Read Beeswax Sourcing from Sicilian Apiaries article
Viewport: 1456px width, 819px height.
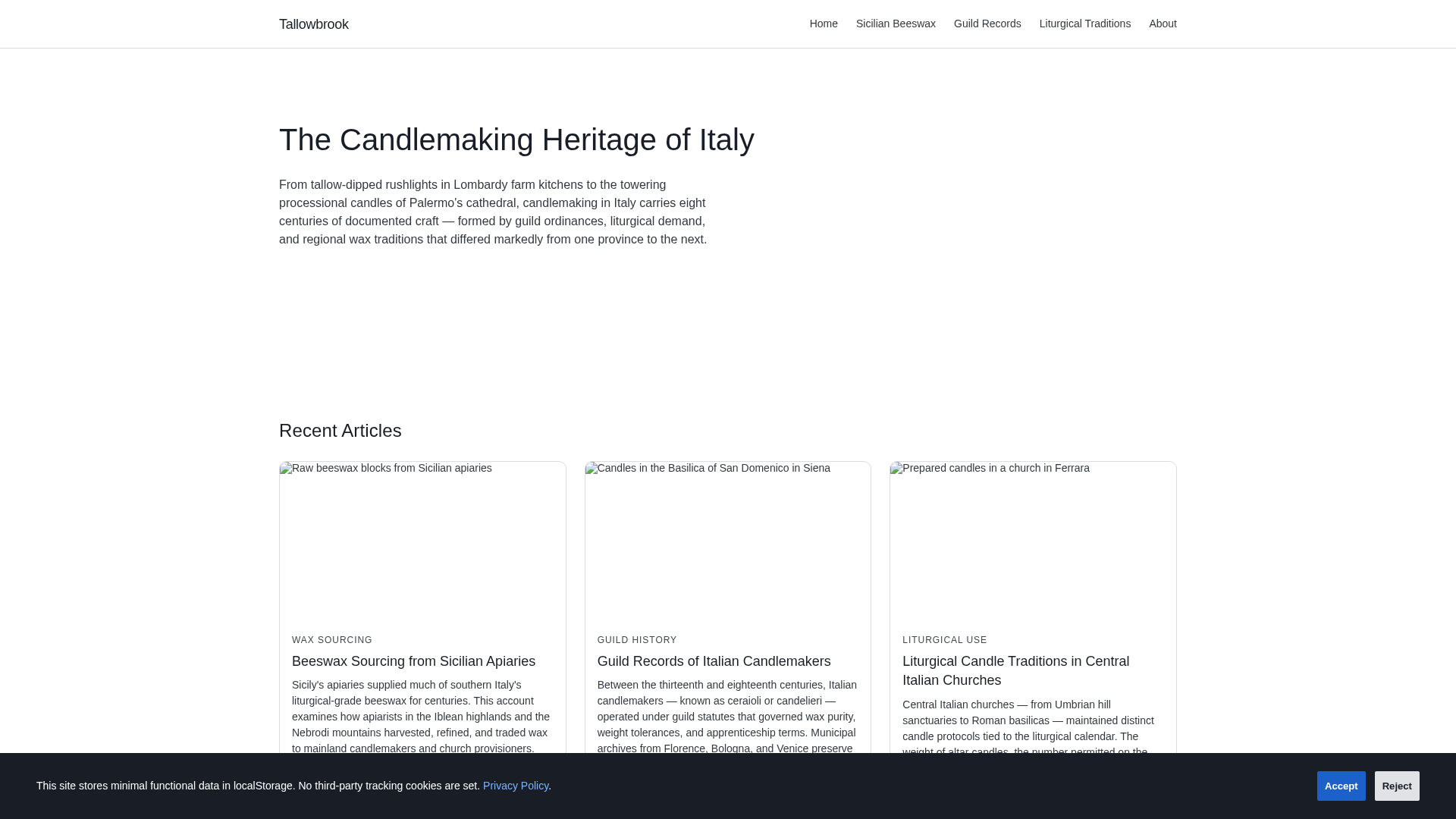point(413,661)
